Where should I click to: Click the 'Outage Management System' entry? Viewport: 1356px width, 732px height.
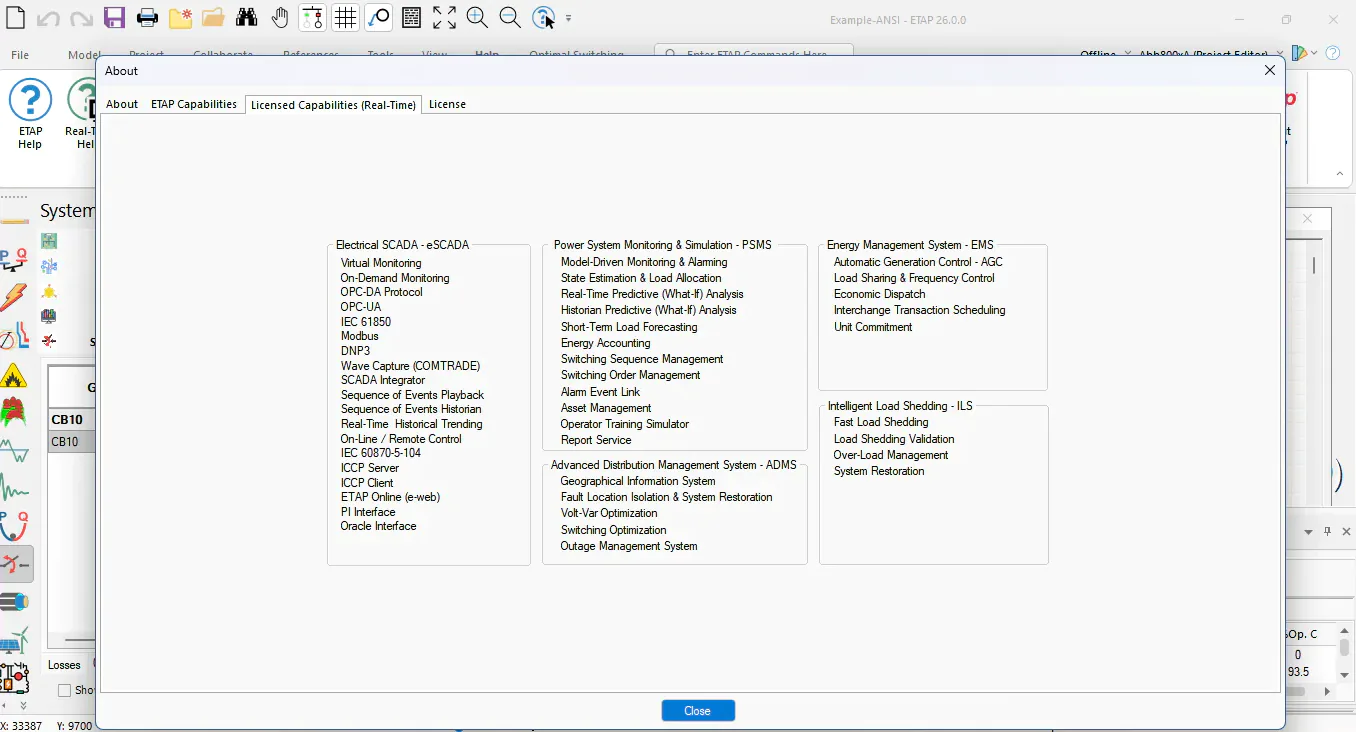[x=629, y=546]
